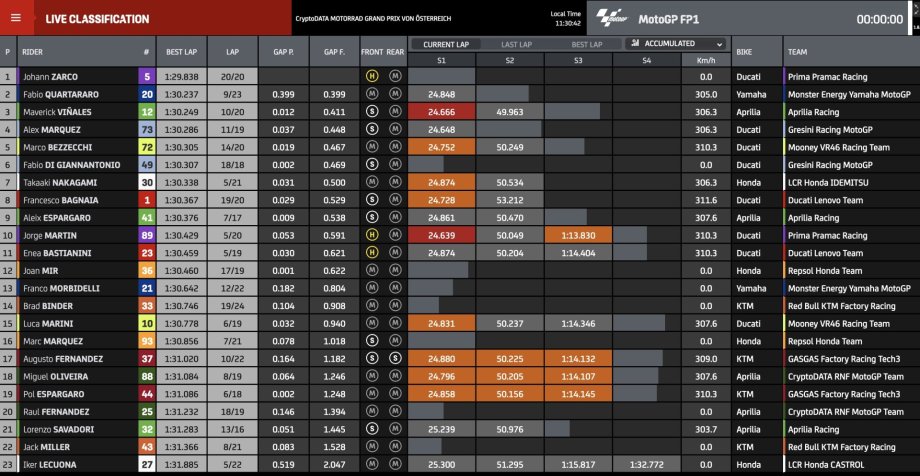This screenshot has height=476, width=920.
Task: Click best lap time 1:29.838
Action: [x=181, y=77]
